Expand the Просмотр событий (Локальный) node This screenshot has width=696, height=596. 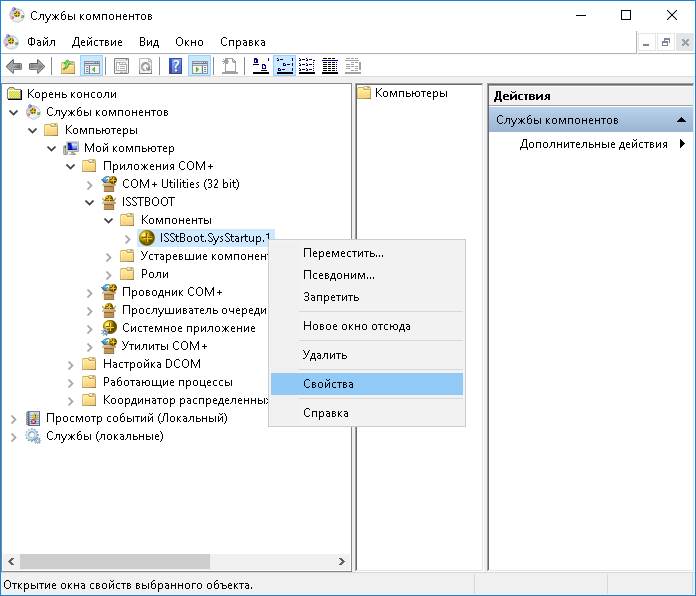pos(14,419)
